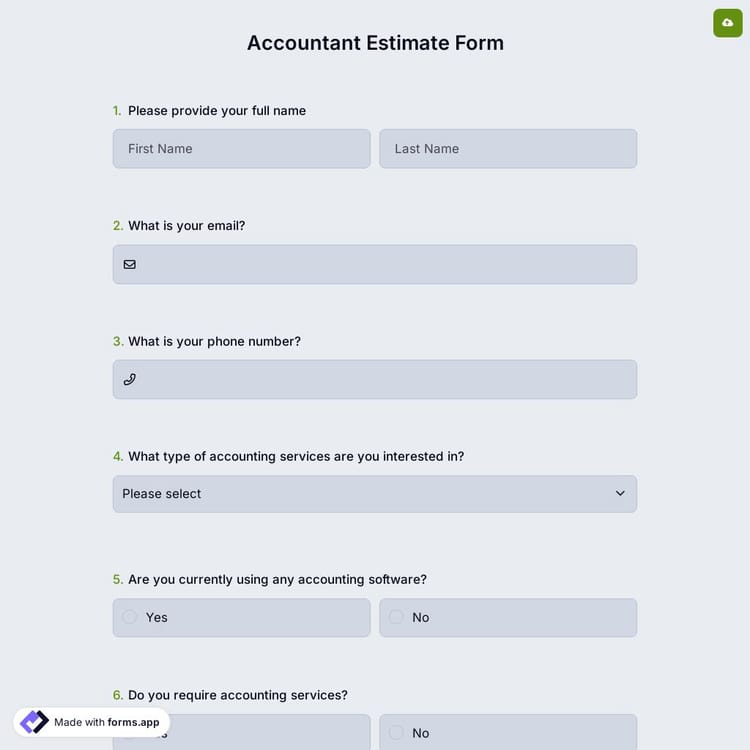Click the "What is your phone number?" label
Screen dimensions: 750x750
[214, 341]
